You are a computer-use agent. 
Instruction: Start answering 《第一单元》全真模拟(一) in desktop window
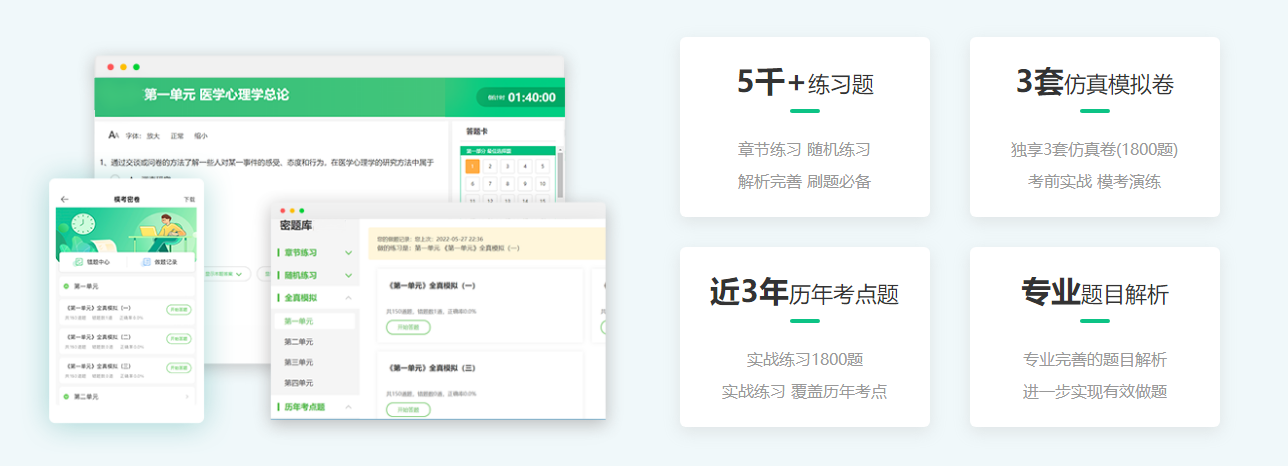coord(408,327)
